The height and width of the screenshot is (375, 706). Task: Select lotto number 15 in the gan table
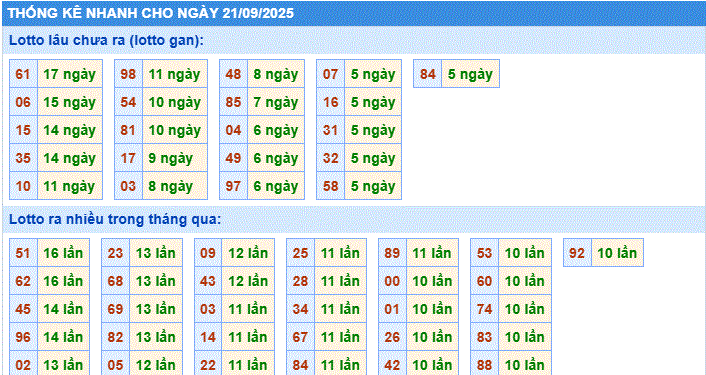[23, 130]
